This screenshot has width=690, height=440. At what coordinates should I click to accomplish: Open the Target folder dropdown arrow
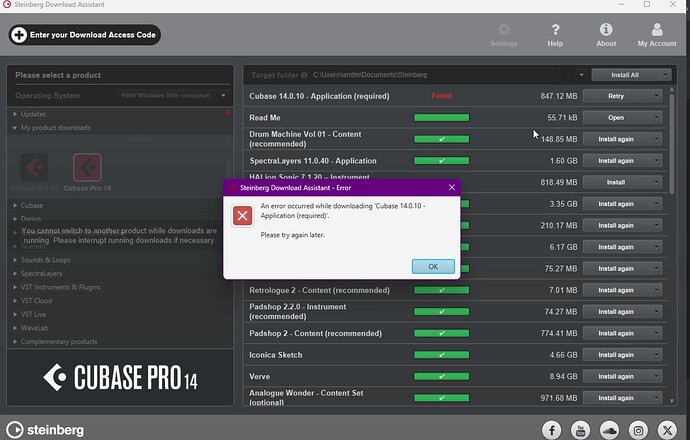tap(581, 75)
